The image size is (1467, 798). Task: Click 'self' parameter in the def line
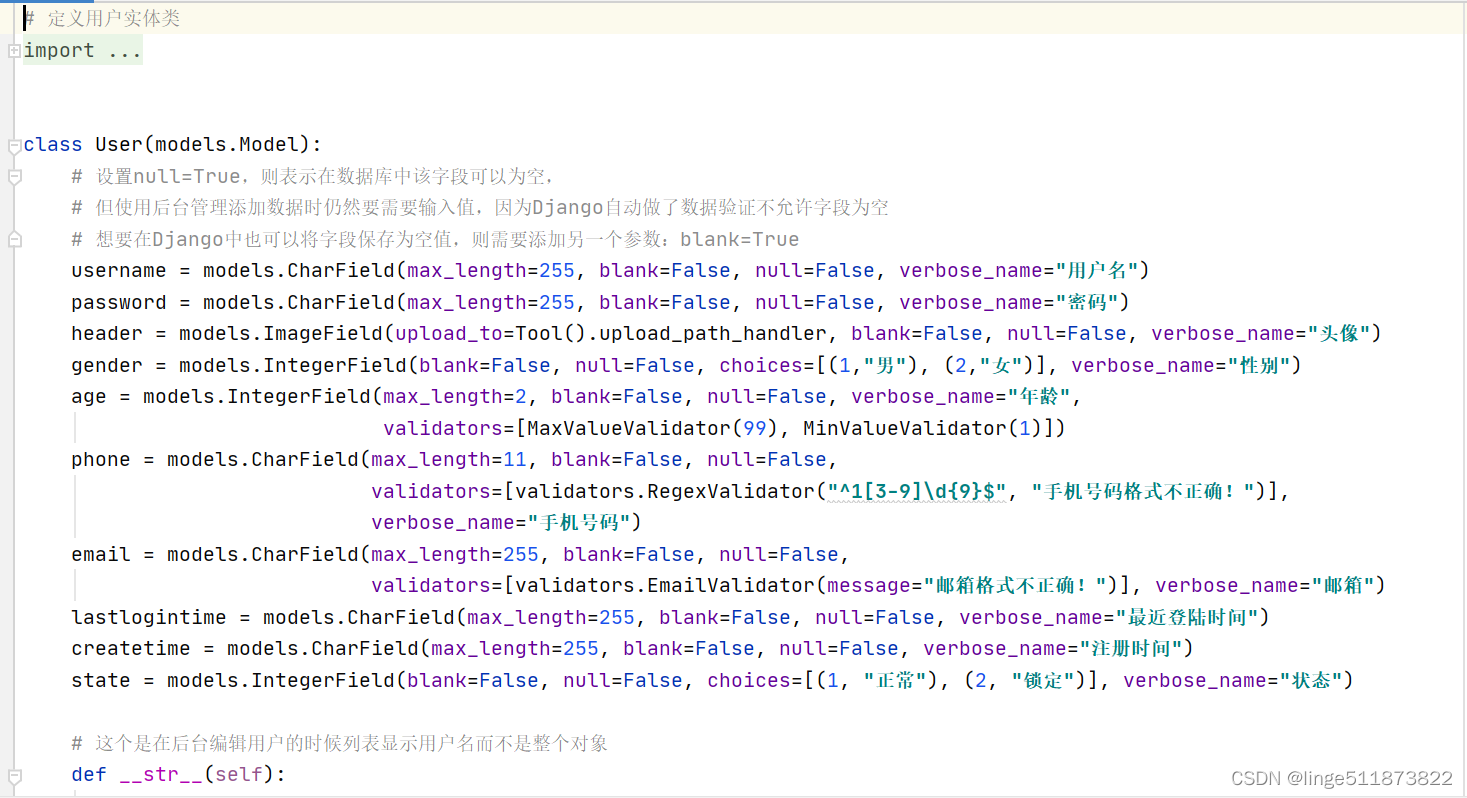coord(239,774)
